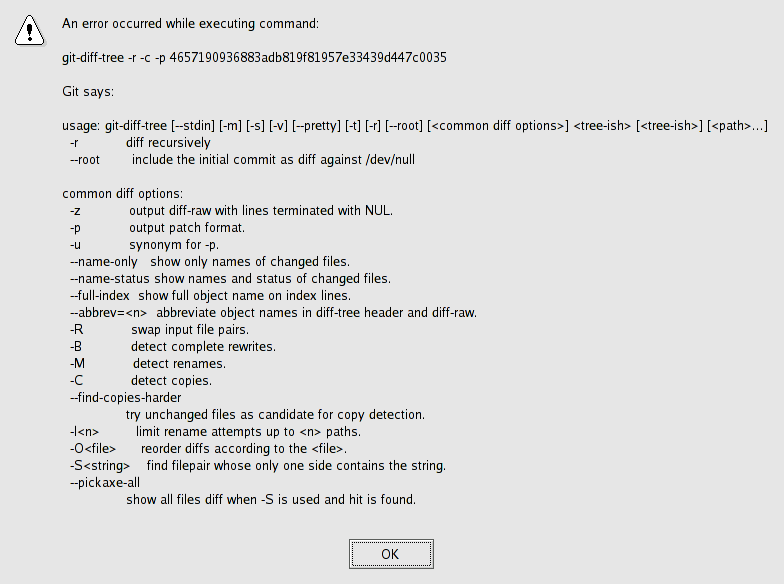Click the 'Git says:' label
The height and width of the screenshot is (584, 784).
[x=88, y=92]
